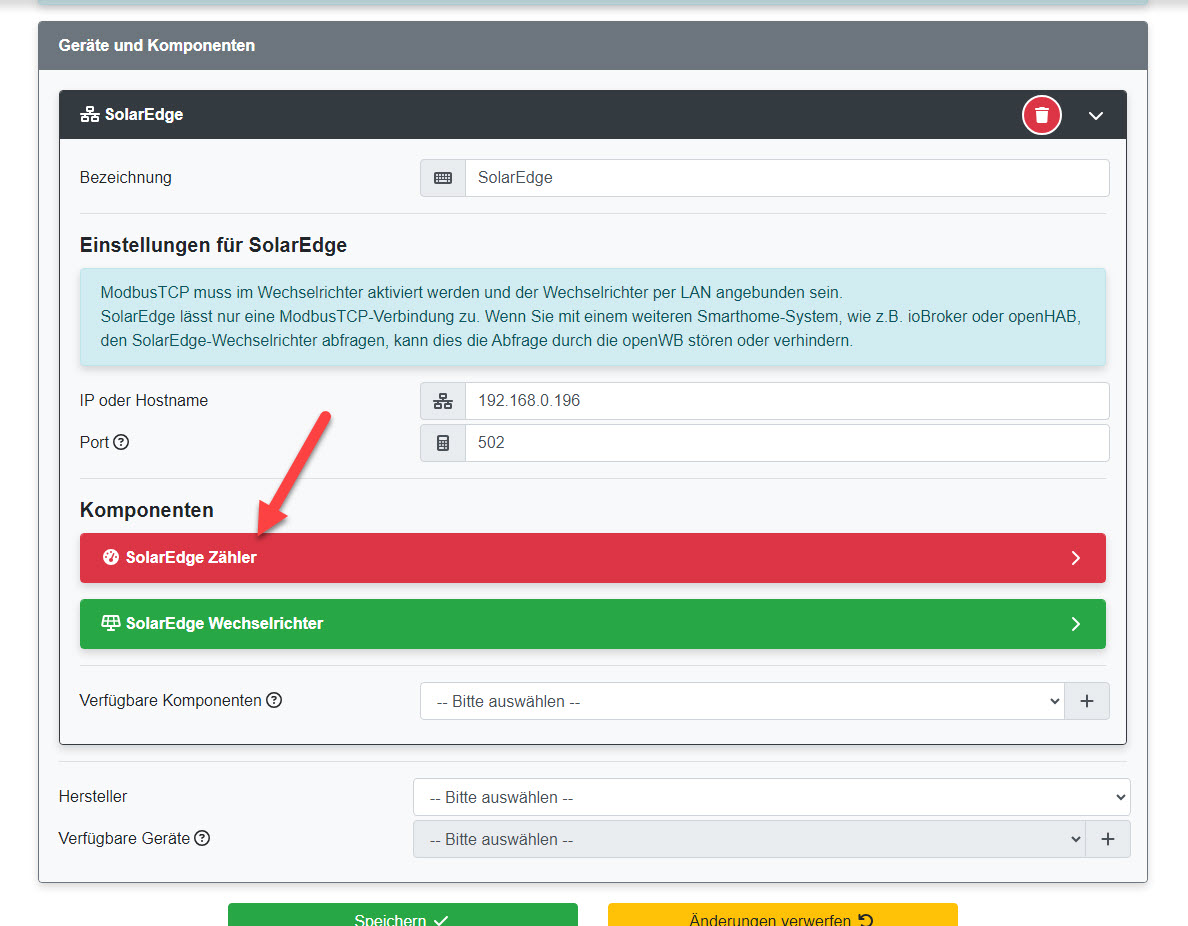Screen dimensions: 1188x926
Task: Click Änderungen verwerfen button
Action: tap(782, 915)
